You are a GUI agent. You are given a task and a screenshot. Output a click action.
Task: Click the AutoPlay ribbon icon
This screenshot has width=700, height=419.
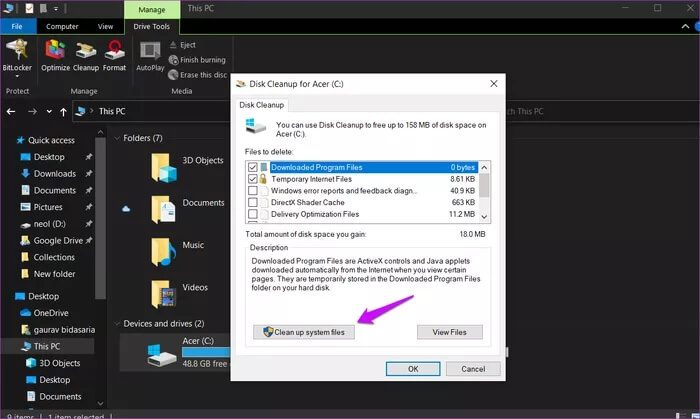[150, 55]
